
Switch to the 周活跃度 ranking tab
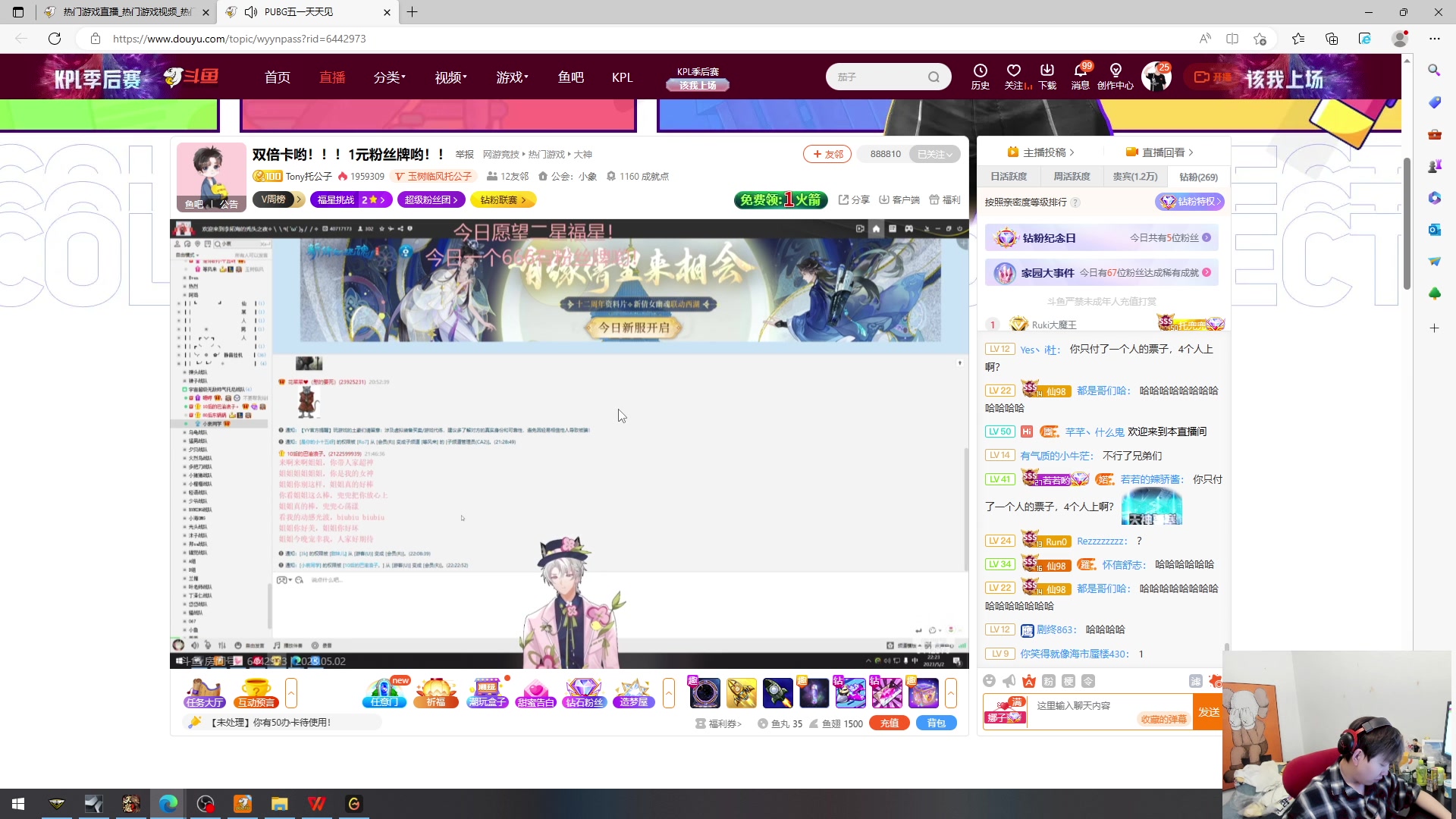point(1072,177)
